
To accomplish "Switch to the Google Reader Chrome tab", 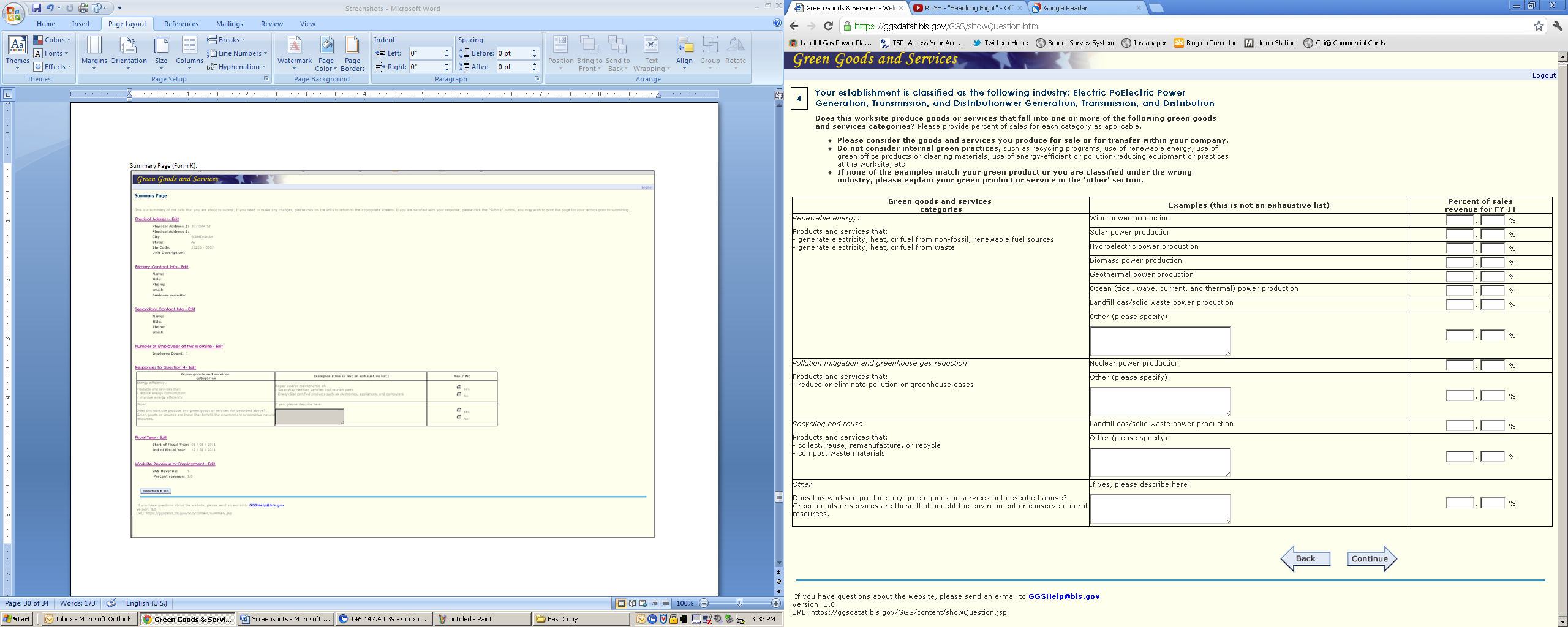I will (1086, 8).
